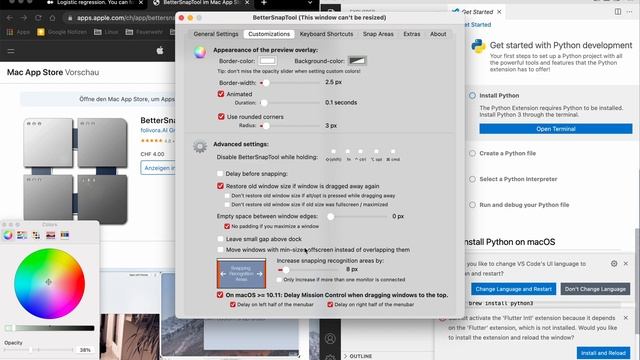Enable Don't restore if alt/opt is pressed
This screenshot has height=360, width=640.
(227, 196)
